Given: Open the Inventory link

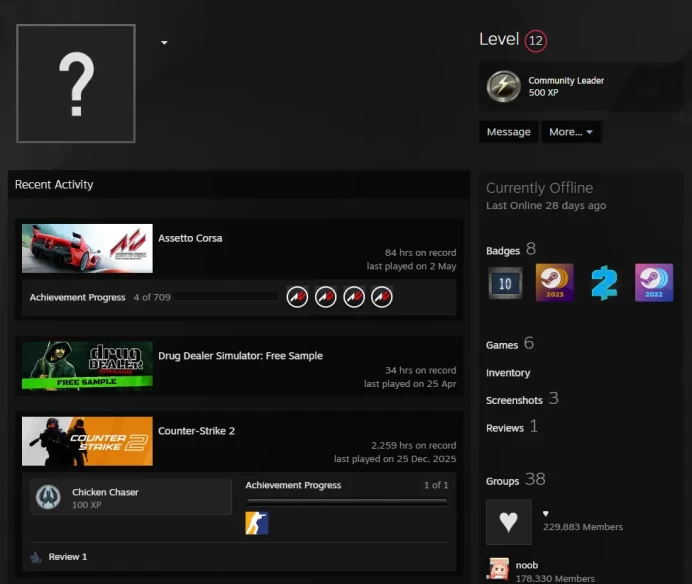Looking at the screenshot, I should point(508,373).
